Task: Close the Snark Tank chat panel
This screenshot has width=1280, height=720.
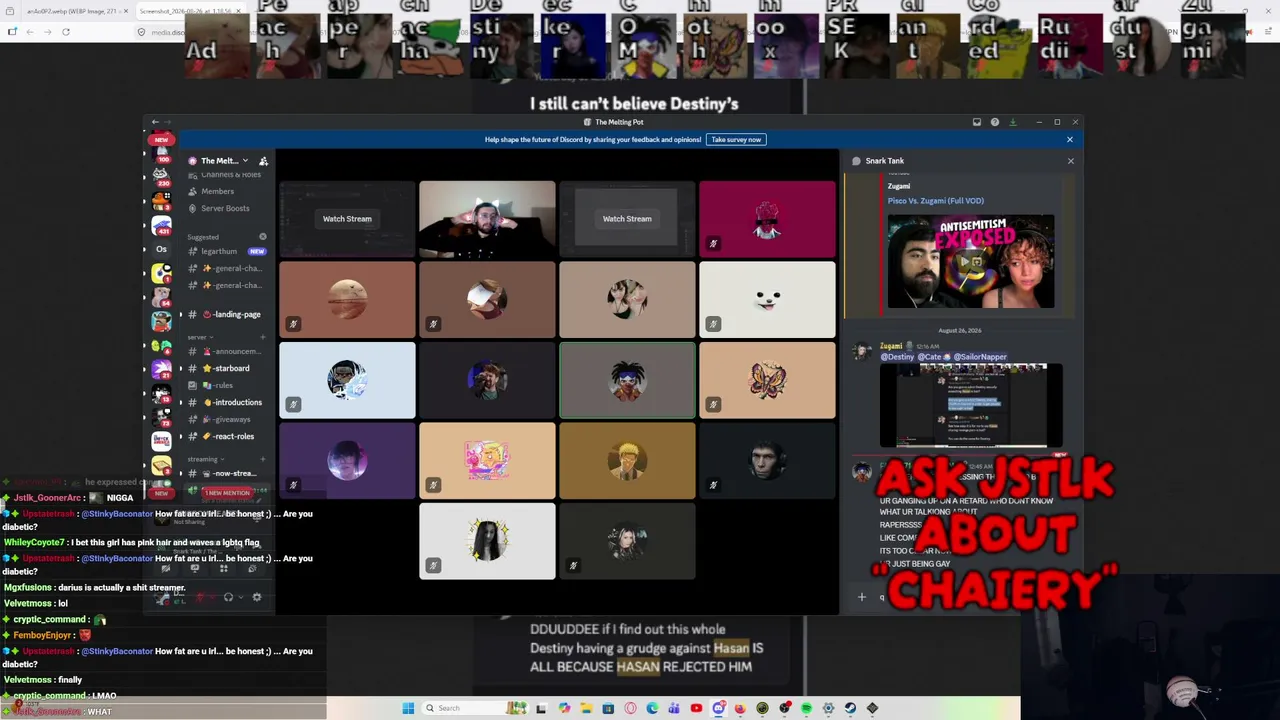Action: click(x=1070, y=161)
